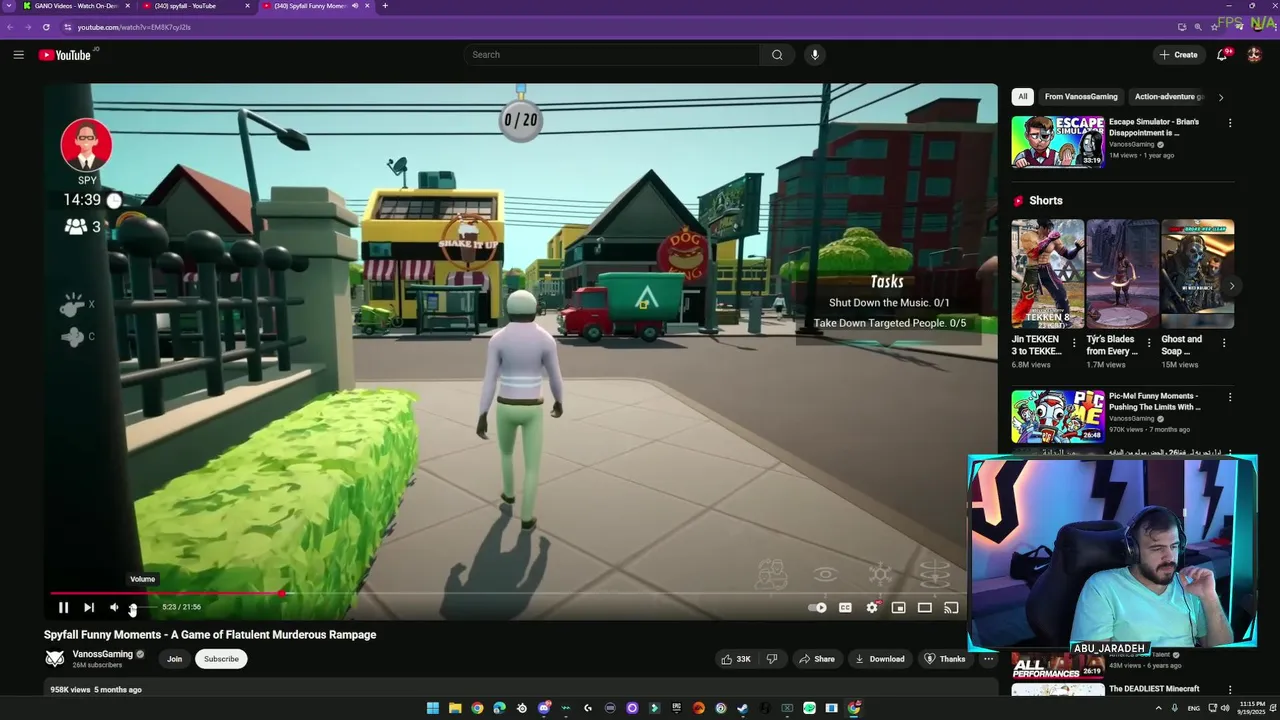Image resolution: width=1280 pixels, height=720 pixels.
Task: Click the Join button
Action: [175, 659]
